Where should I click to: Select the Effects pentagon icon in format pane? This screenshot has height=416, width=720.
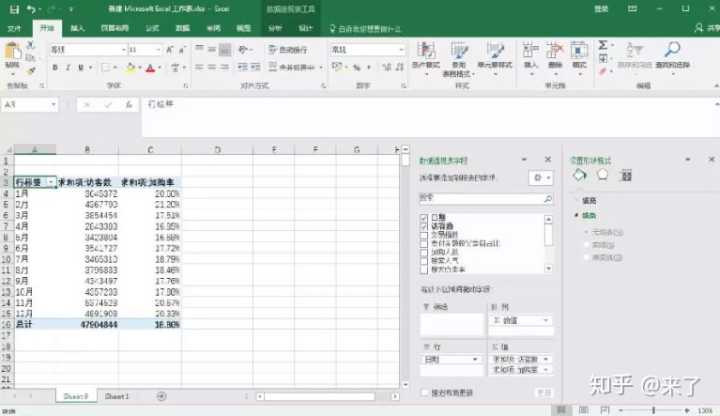602,175
